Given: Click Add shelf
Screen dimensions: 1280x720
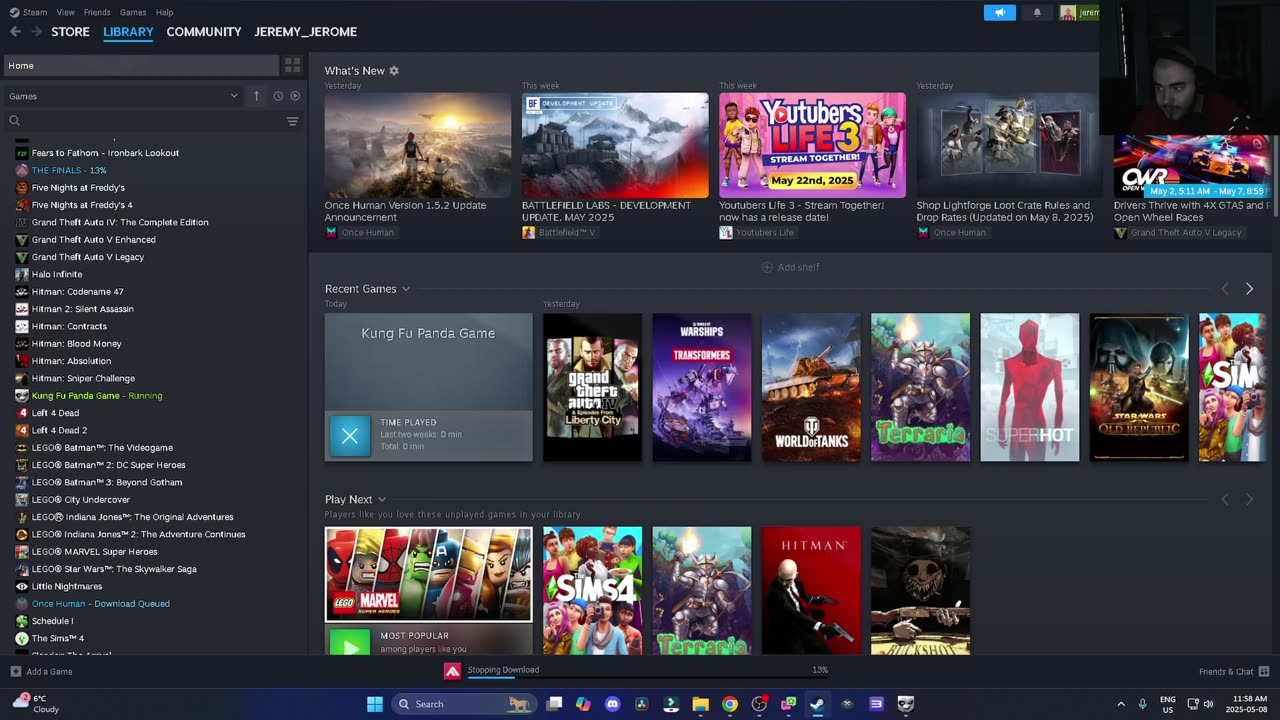Looking at the screenshot, I should [x=790, y=267].
